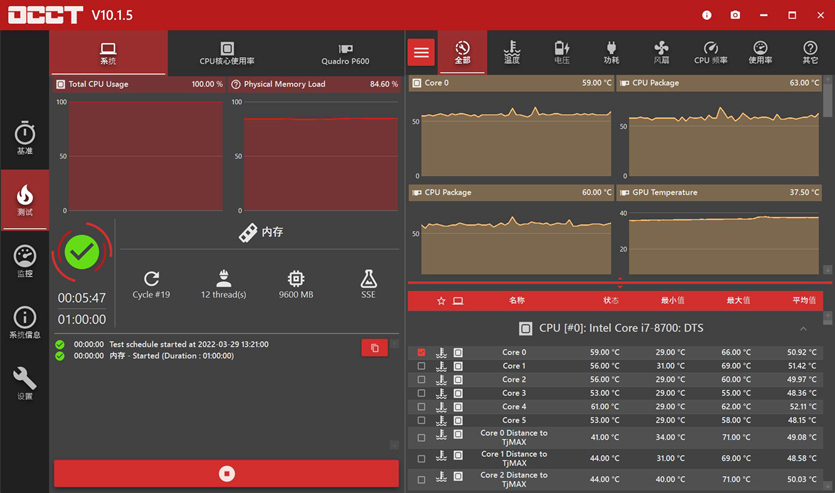Open 系统信息 system info page
The width and height of the screenshot is (835, 493).
coord(24,323)
